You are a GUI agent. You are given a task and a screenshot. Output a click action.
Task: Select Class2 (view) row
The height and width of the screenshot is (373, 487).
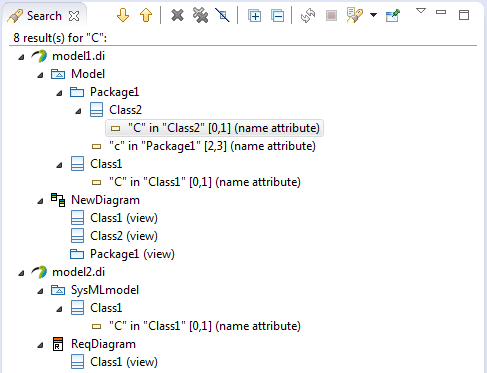click(x=124, y=236)
